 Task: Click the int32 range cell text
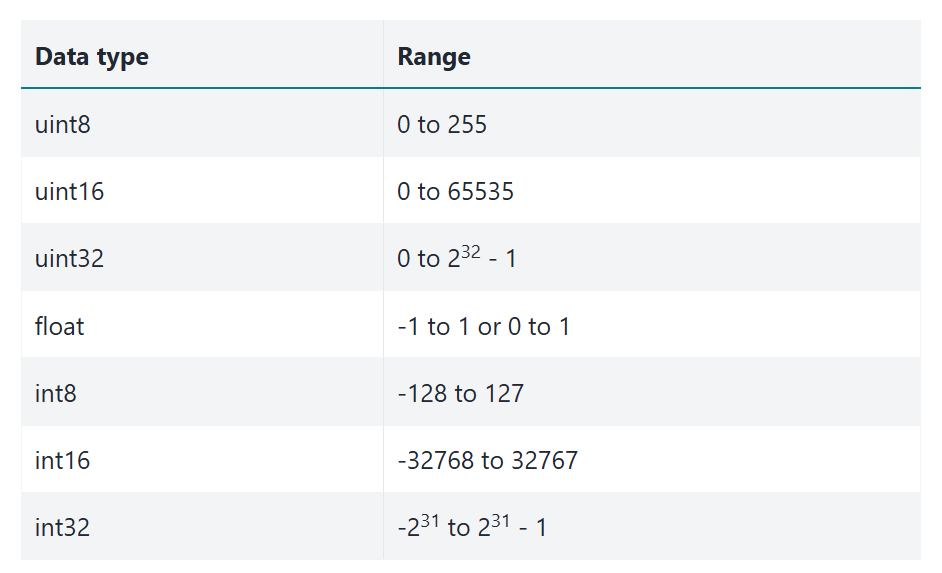(x=472, y=527)
